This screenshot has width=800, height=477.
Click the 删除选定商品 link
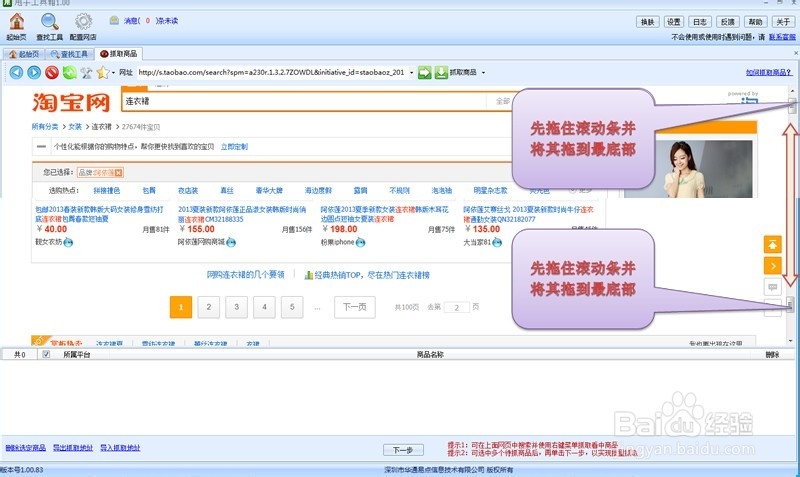[x=26, y=447]
